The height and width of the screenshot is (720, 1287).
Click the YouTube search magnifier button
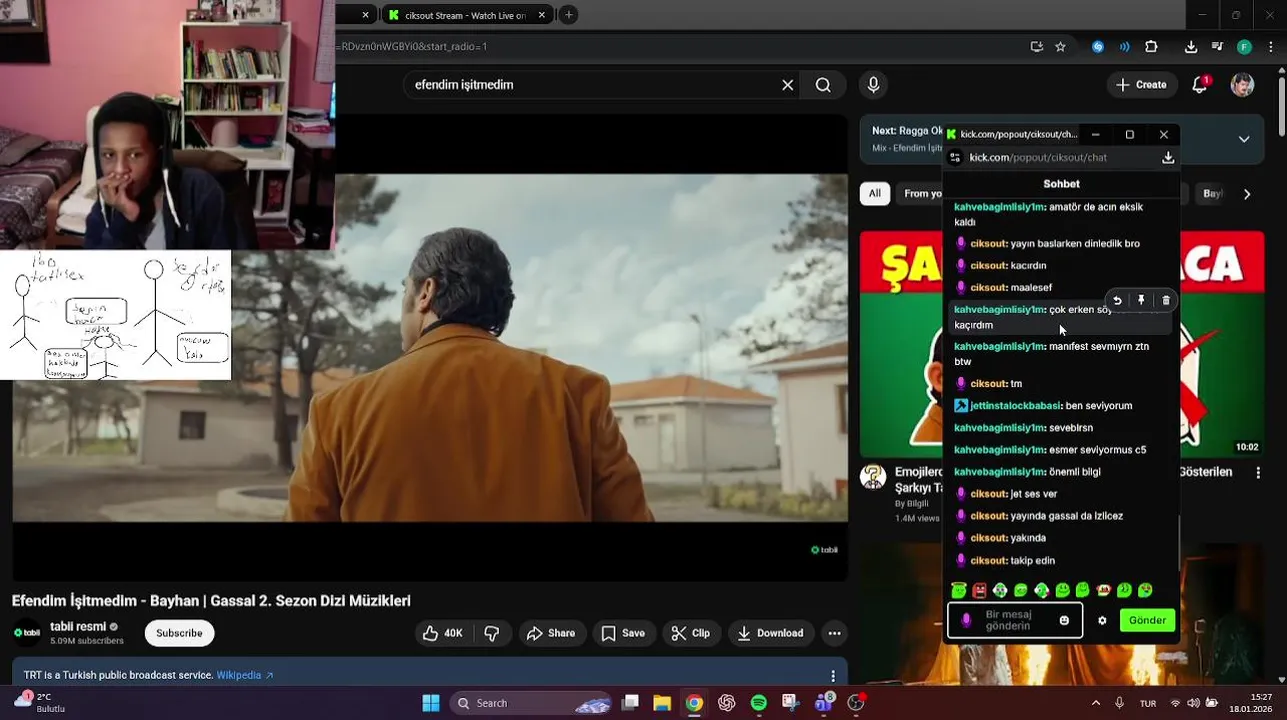point(823,85)
